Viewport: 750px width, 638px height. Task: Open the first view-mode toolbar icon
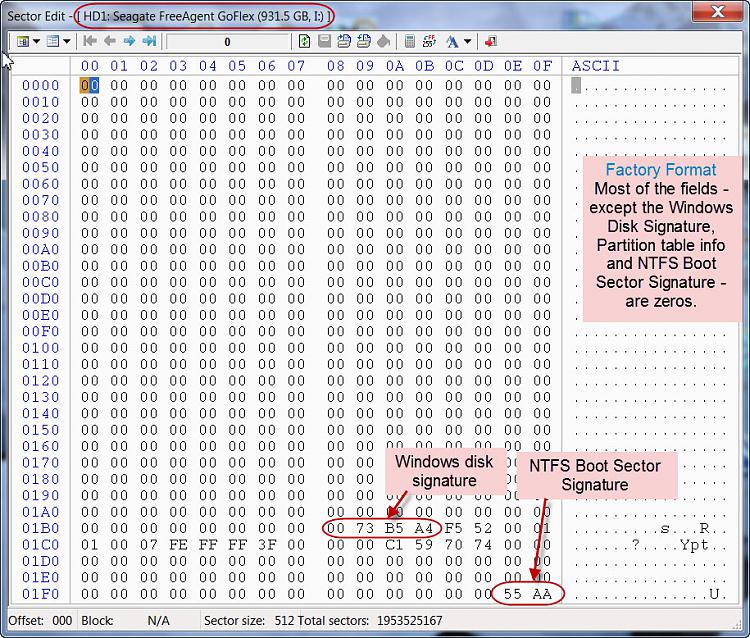point(22,42)
